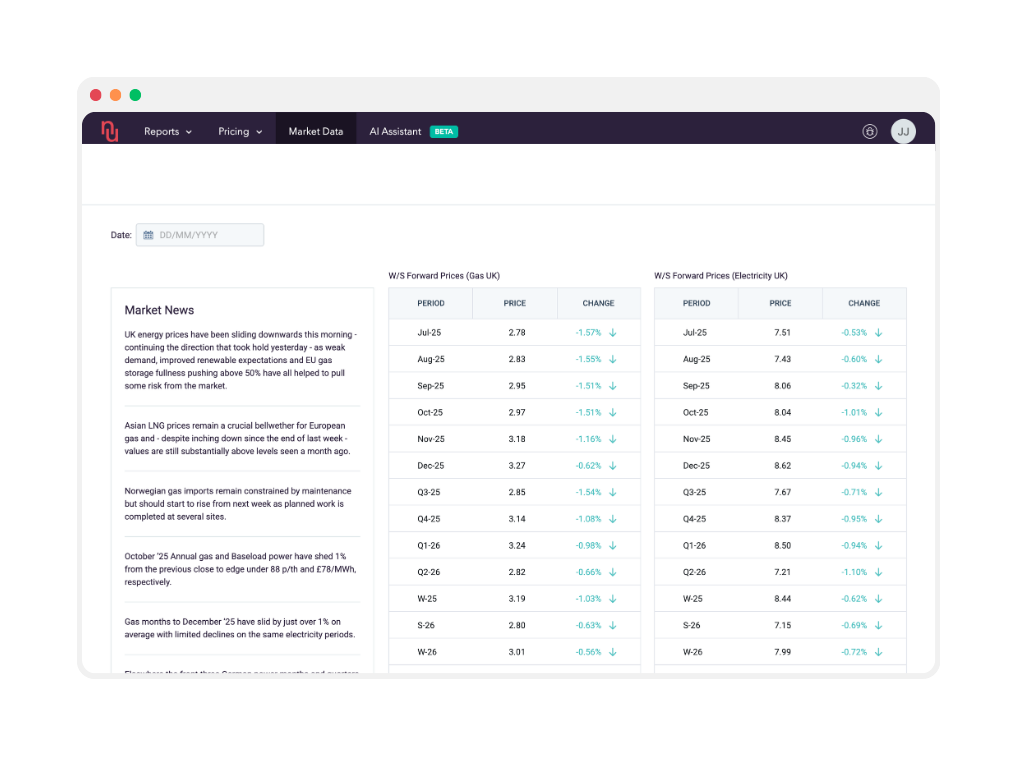The width and height of the screenshot is (1024, 768).
Task: Click the Gas UK CHANGE column header
Action: click(598, 304)
